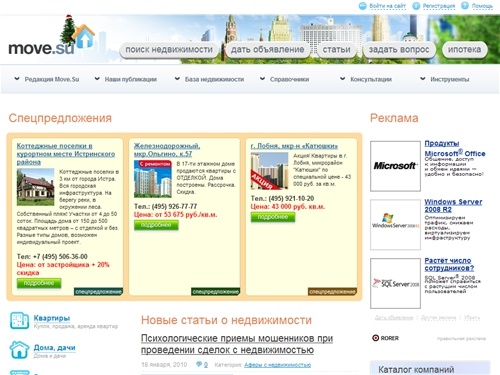500x375 pixels.
Task: Open the Дома, дачи category link
Action: 54,348
